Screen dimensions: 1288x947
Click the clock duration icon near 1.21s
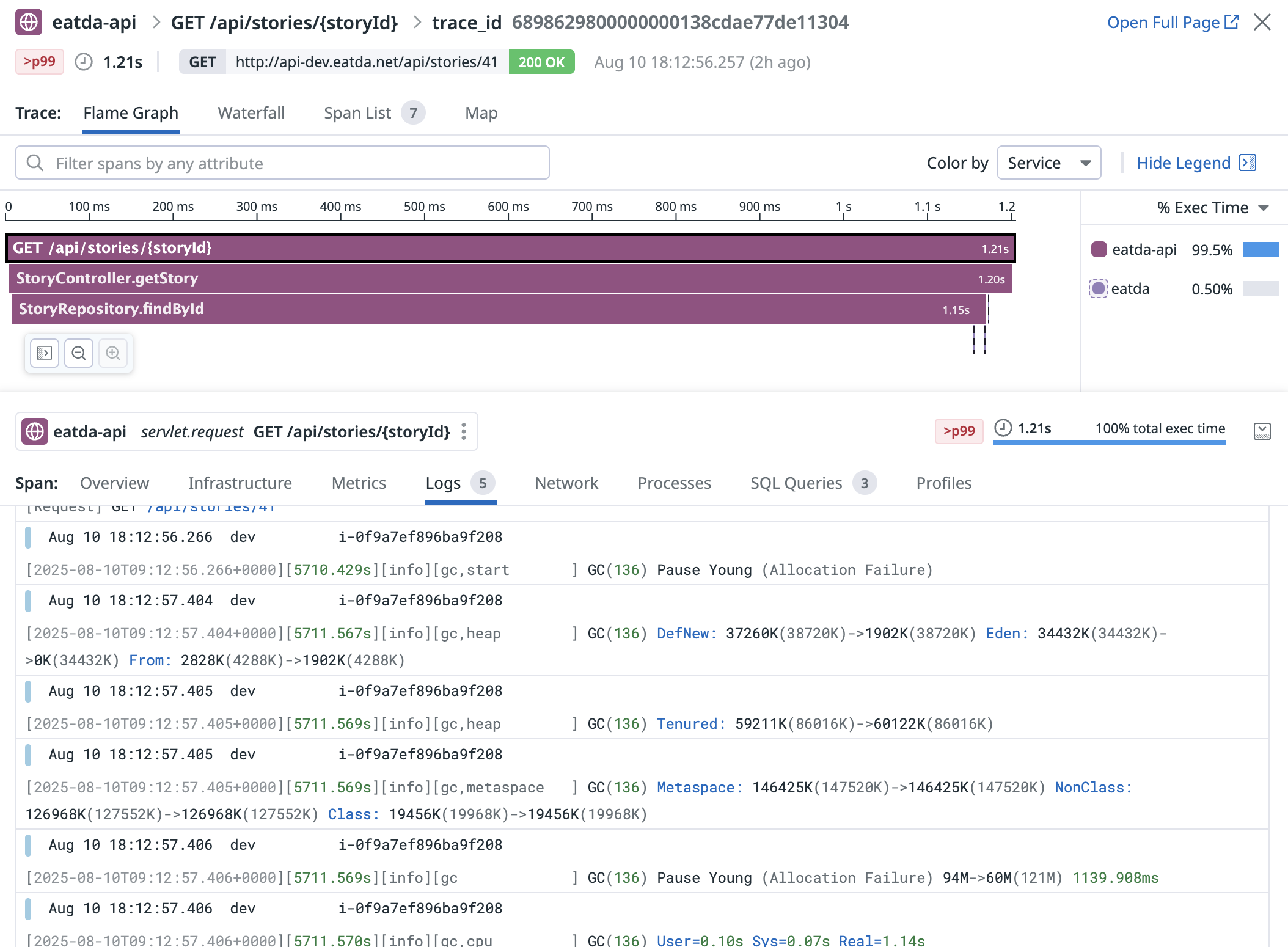[x=84, y=62]
